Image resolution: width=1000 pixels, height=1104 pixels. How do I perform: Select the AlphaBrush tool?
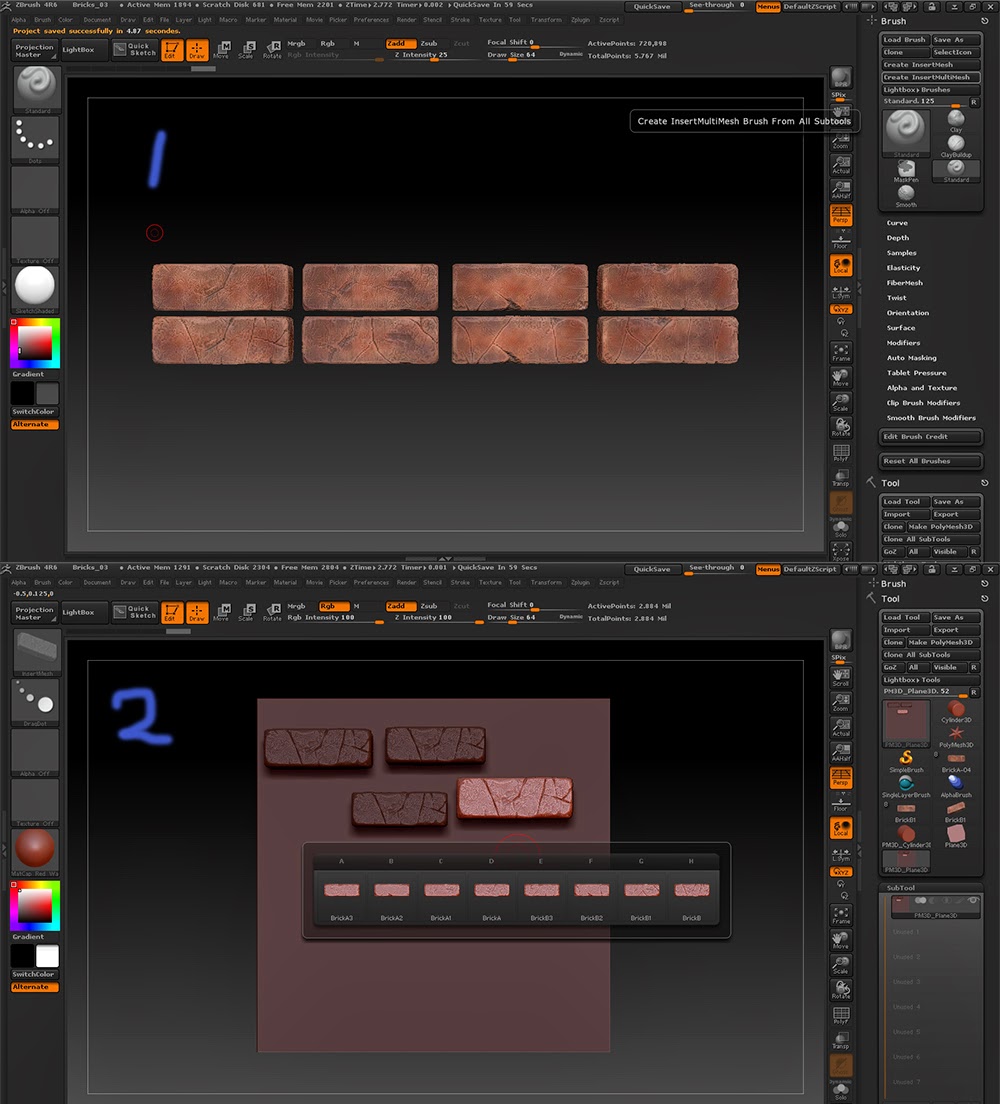point(957,784)
